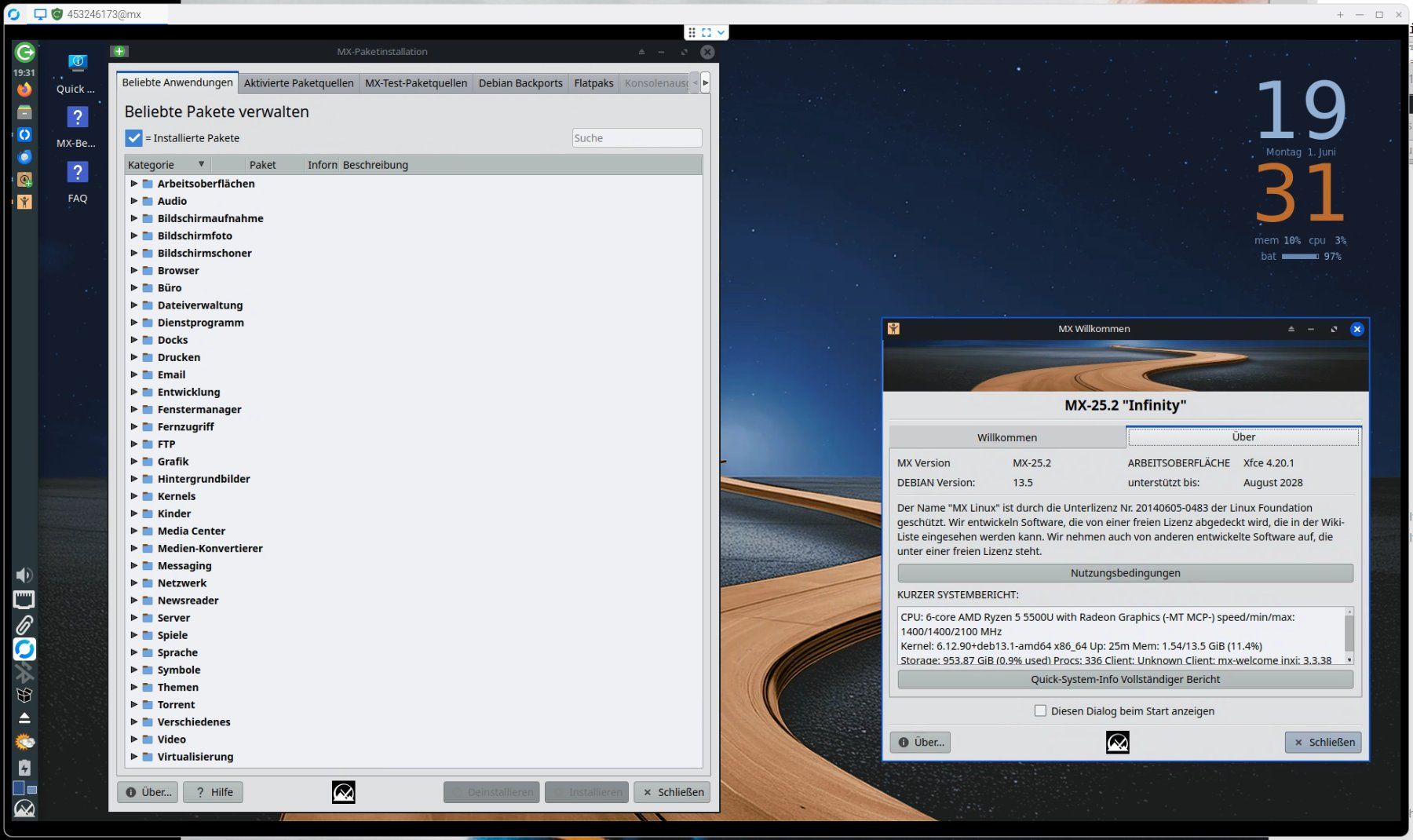Screen dimensions: 1413x840
Task: Click MX logo in MX Willkommen footer
Action: click(1117, 742)
